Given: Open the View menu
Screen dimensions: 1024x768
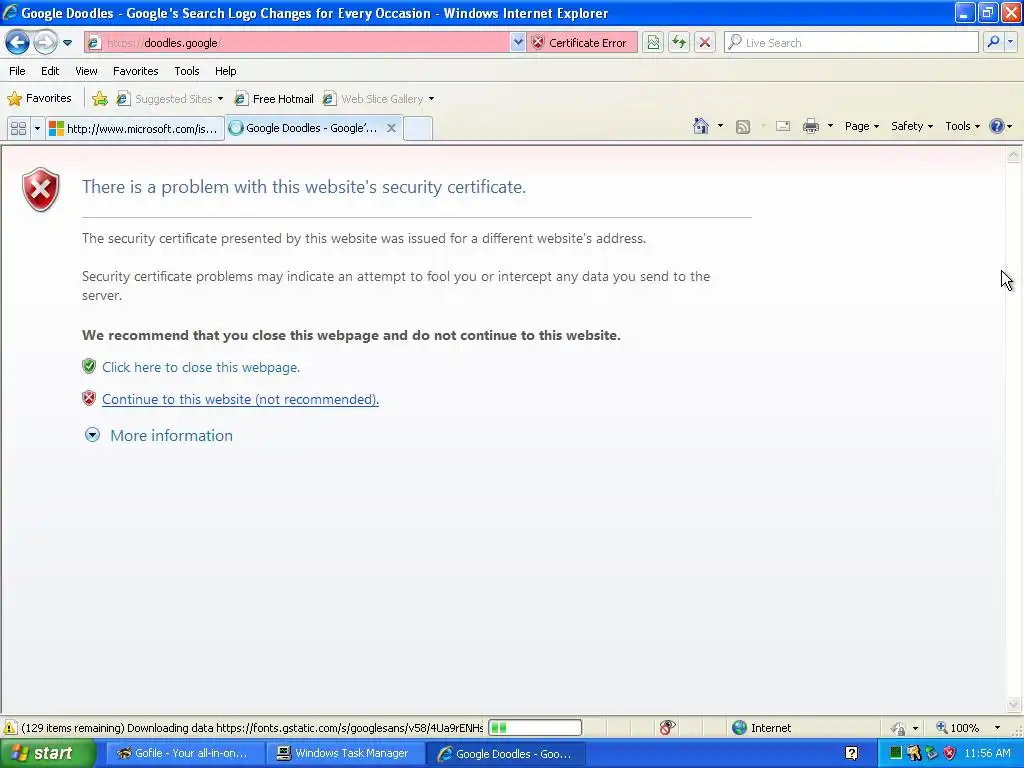Looking at the screenshot, I should pyautogui.click(x=86, y=71).
